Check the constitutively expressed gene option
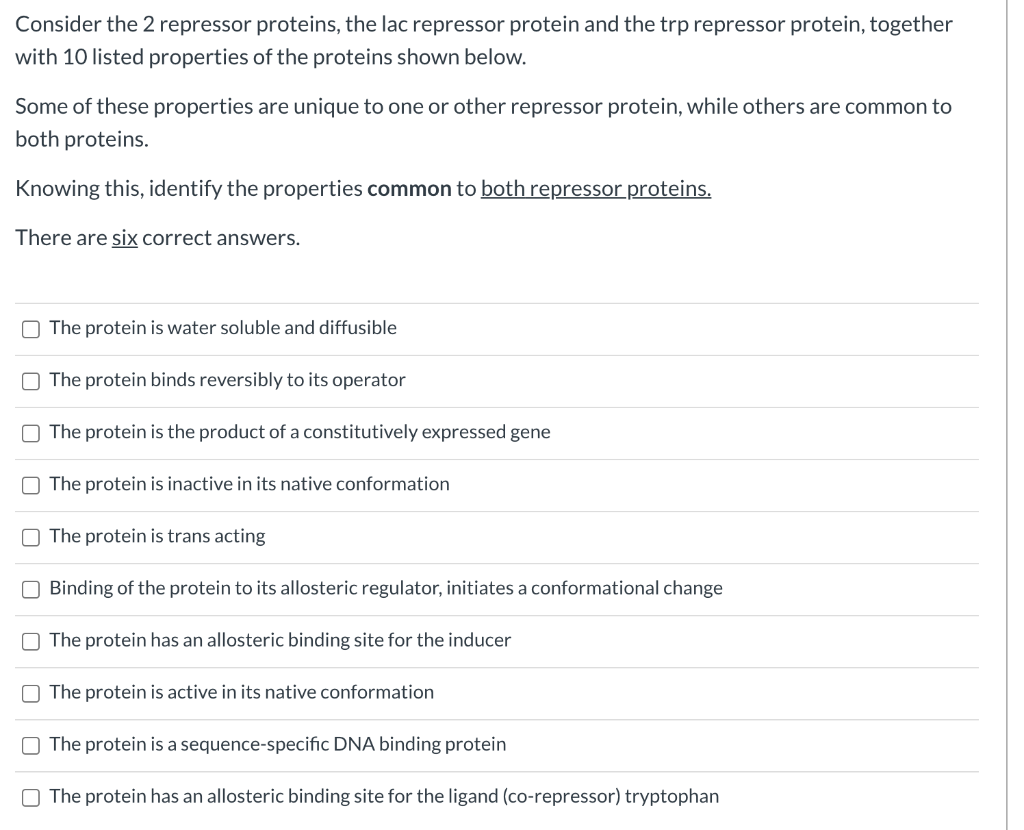Screen dimensions: 1024x830 pos(30,432)
